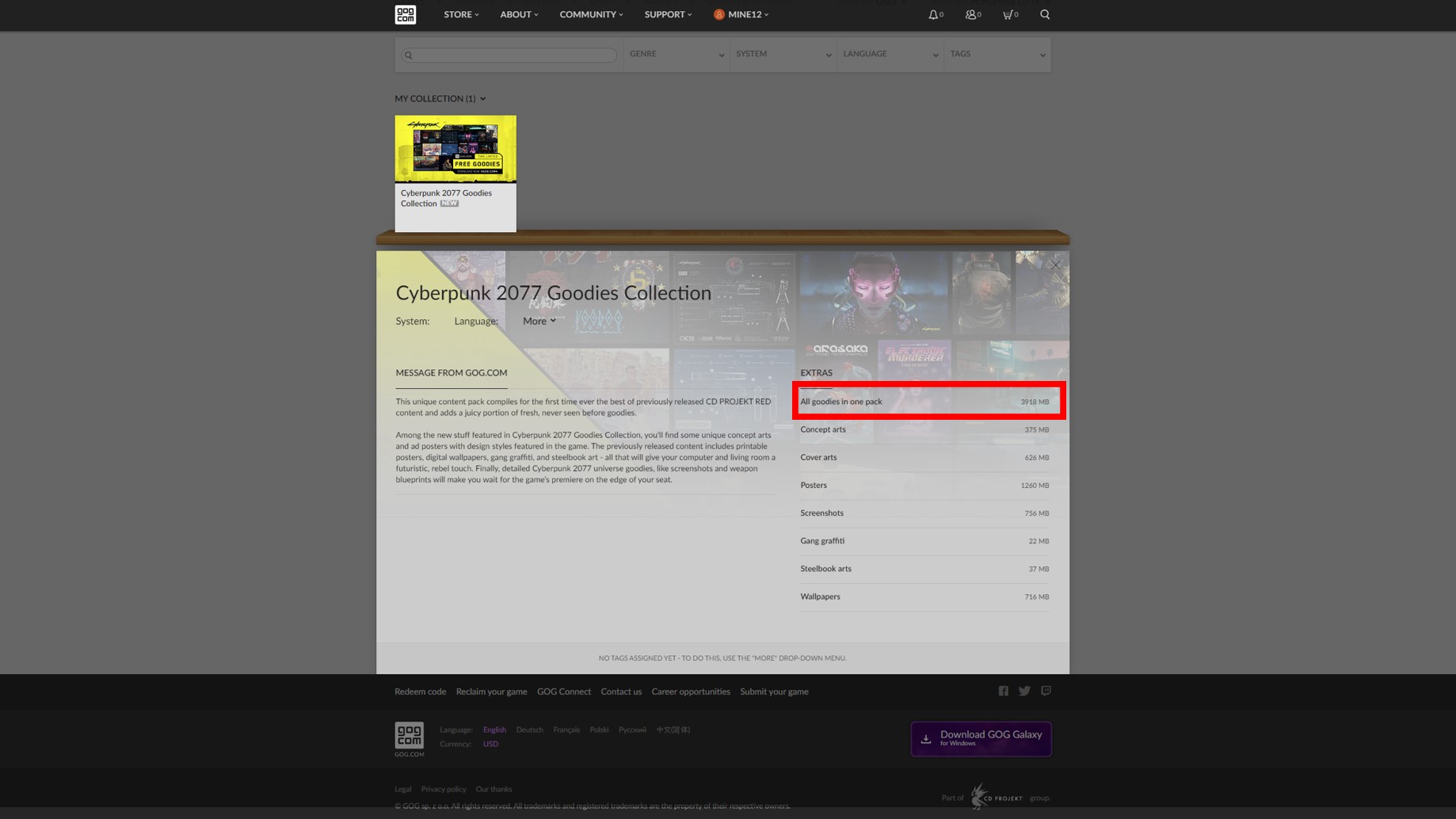Open the More dropdown in game panel
The width and height of the screenshot is (1456, 819).
(539, 321)
